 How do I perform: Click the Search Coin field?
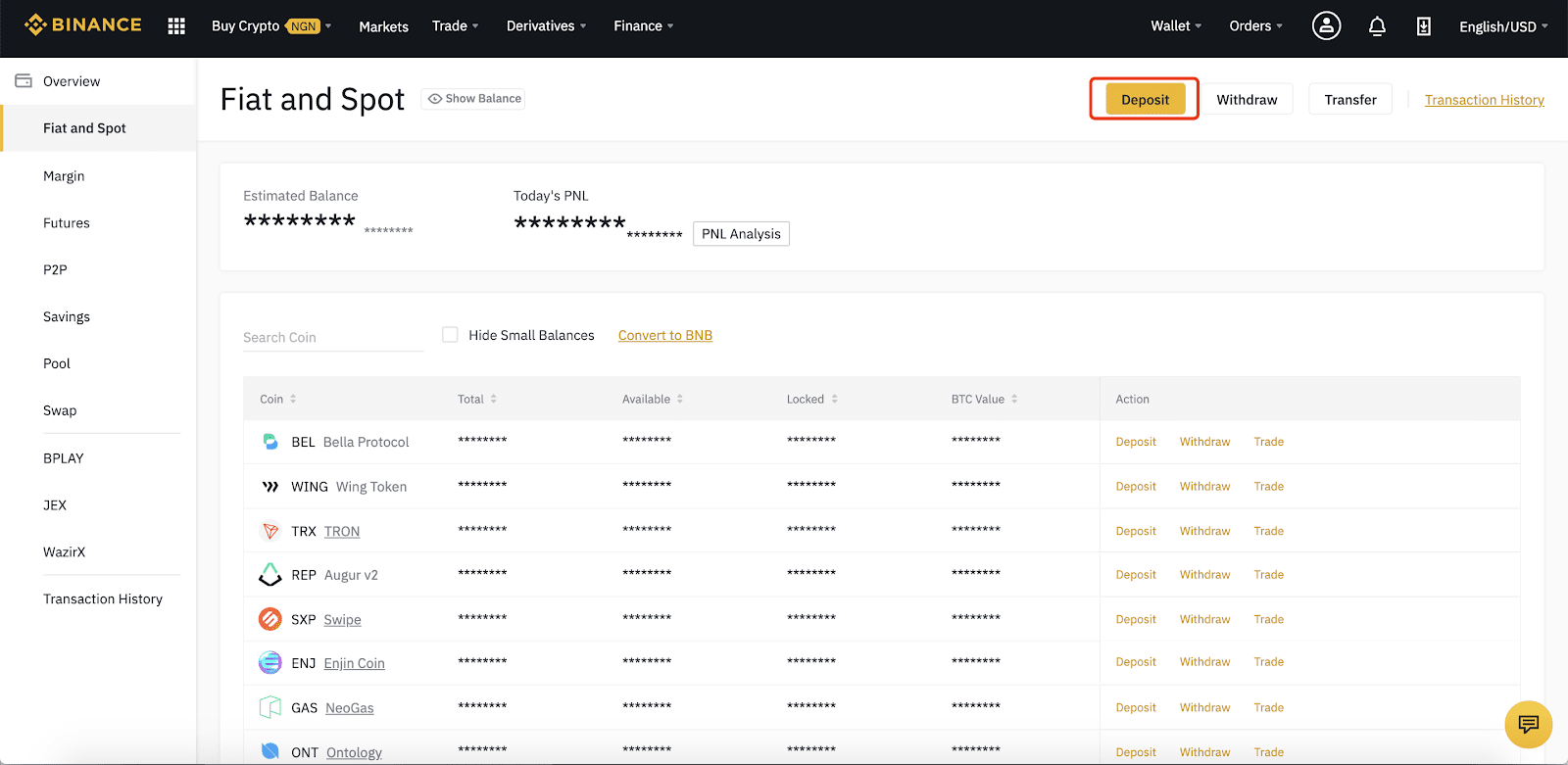[333, 337]
